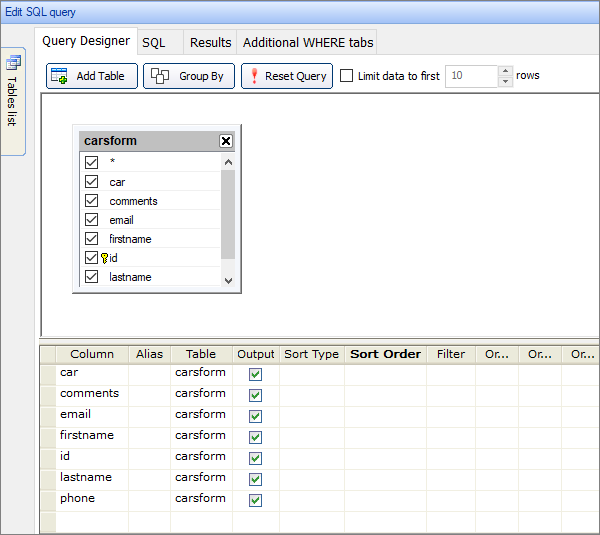Decrease row limit with down spinner arrow
The height and width of the screenshot is (535, 600).
[505, 82]
